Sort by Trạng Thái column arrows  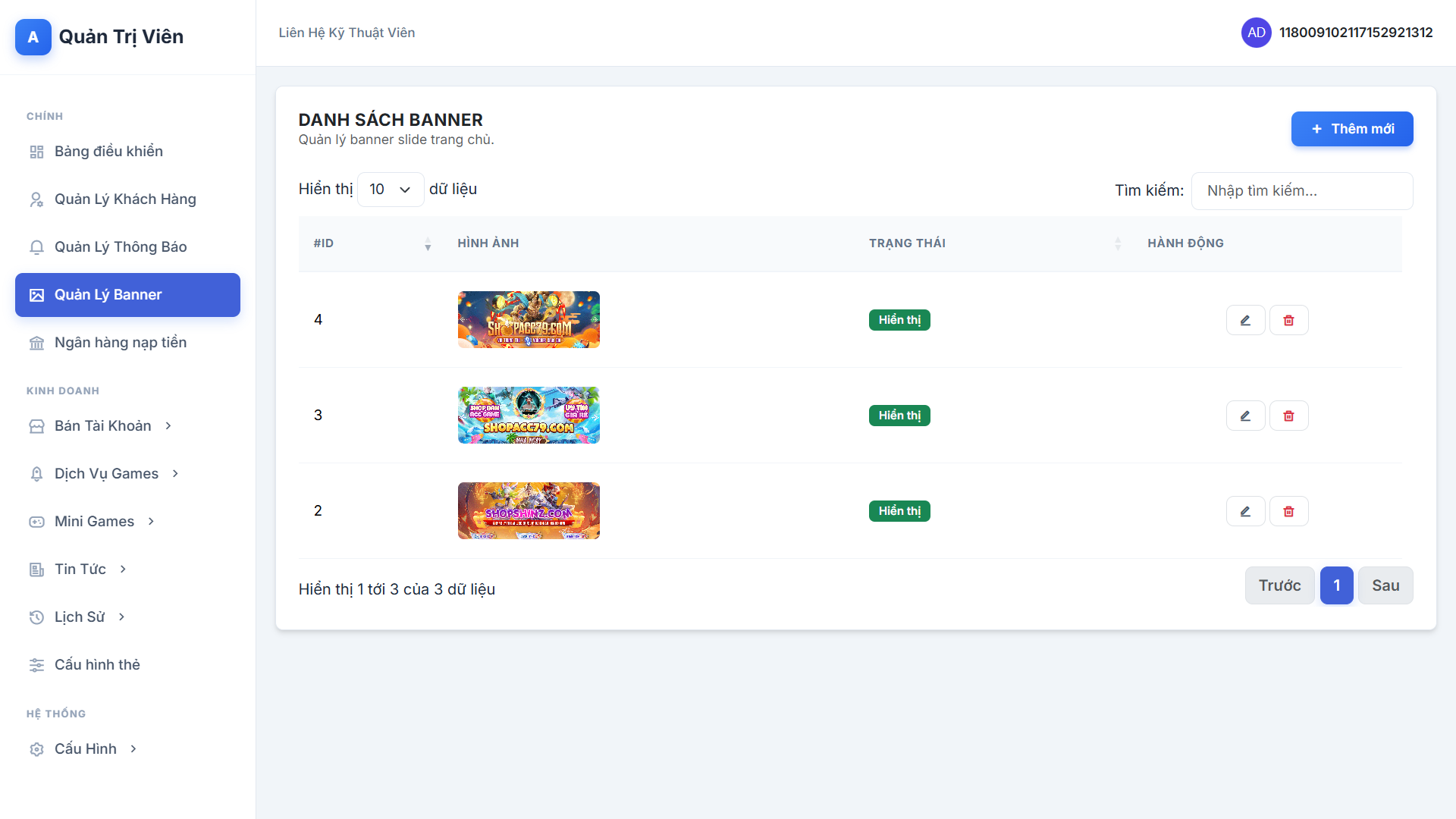pyautogui.click(x=1117, y=243)
